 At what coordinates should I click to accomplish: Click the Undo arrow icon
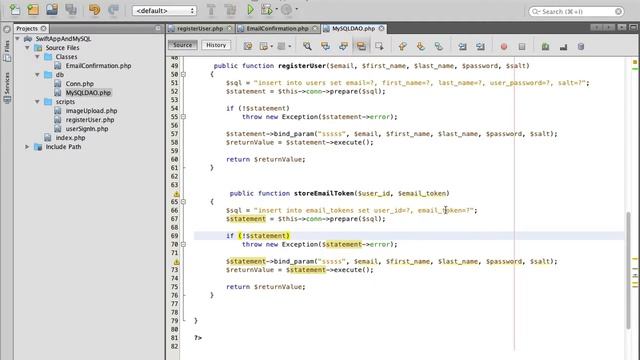94,9
